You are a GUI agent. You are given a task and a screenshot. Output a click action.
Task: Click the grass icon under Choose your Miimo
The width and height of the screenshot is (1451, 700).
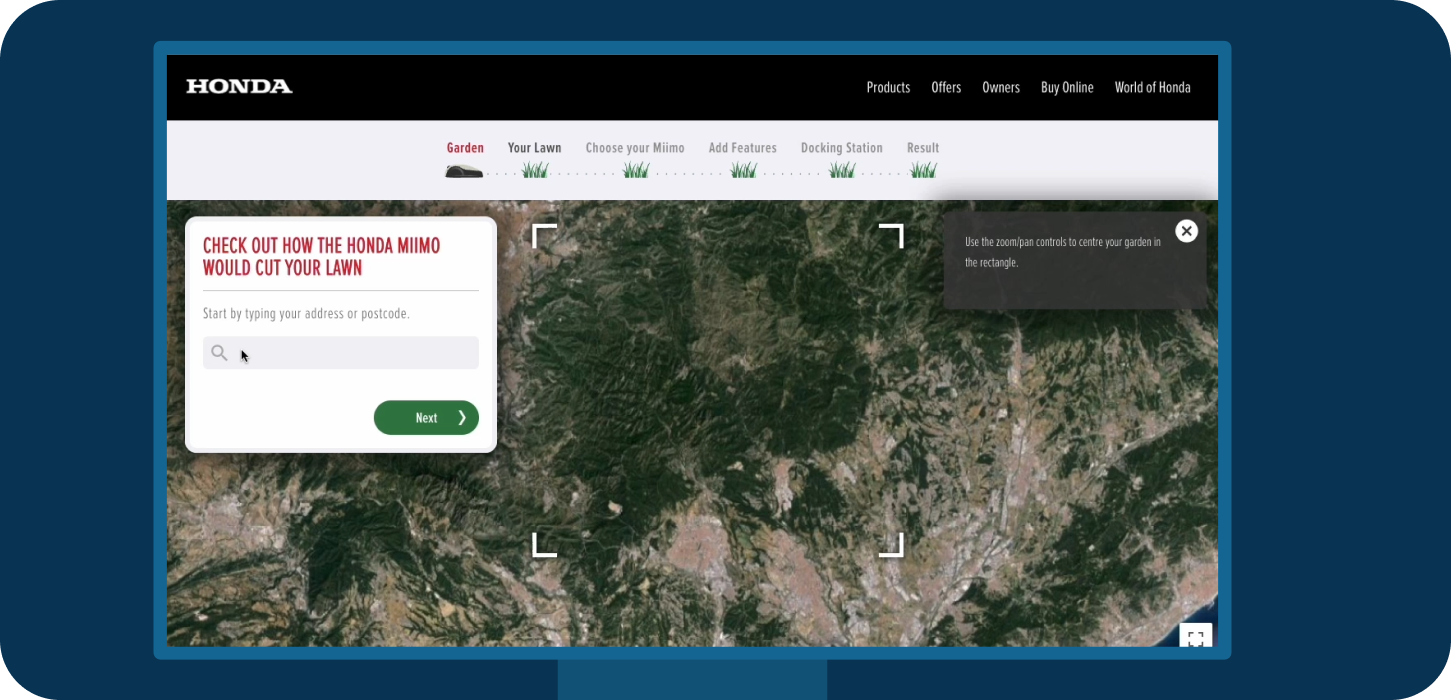[x=636, y=170]
